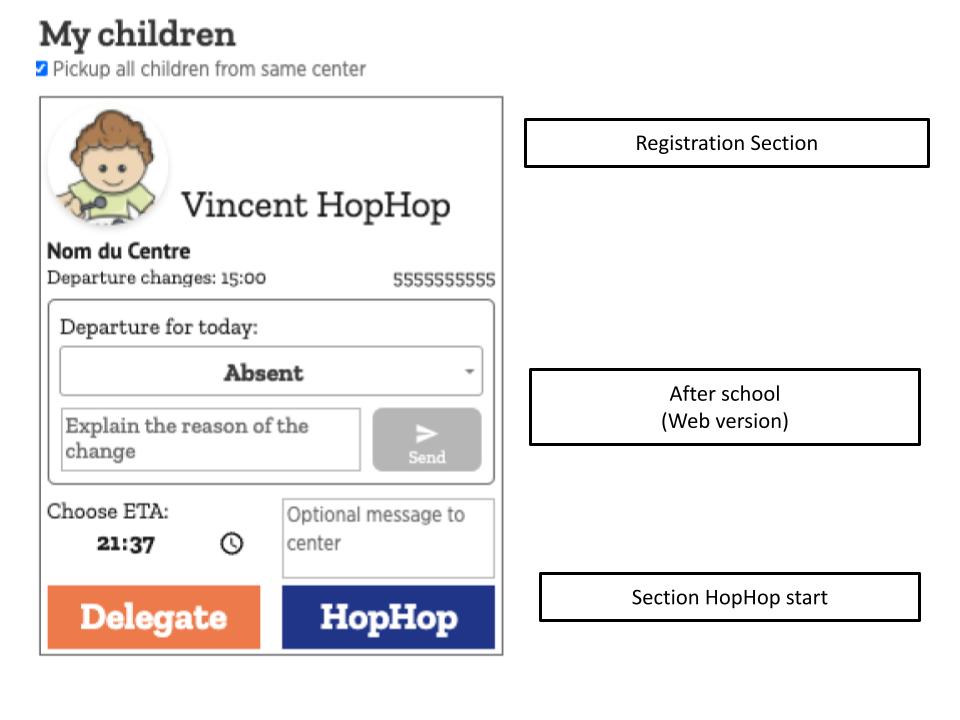This screenshot has height=720, width=960.
Task: Open the Absent departure dropdown
Action: [271, 372]
